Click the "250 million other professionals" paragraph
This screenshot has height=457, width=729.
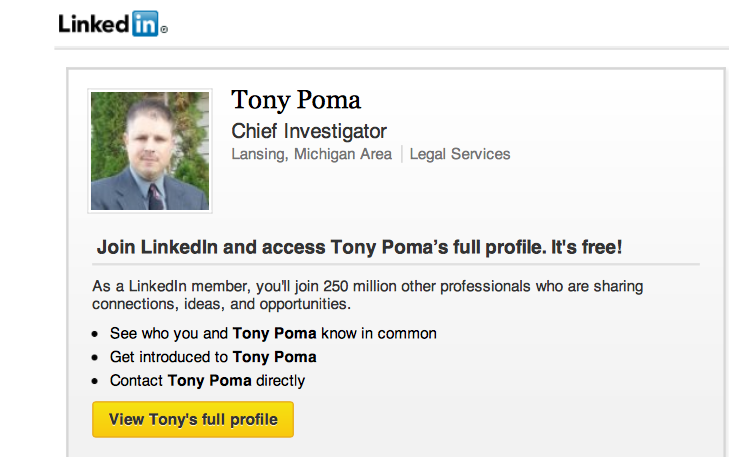click(x=367, y=294)
